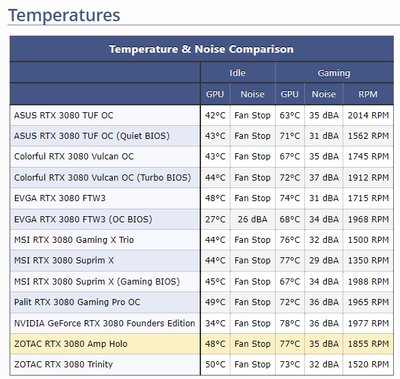Click the 1968 RPM value
Screen dimensions: 400x379
point(368,219)
